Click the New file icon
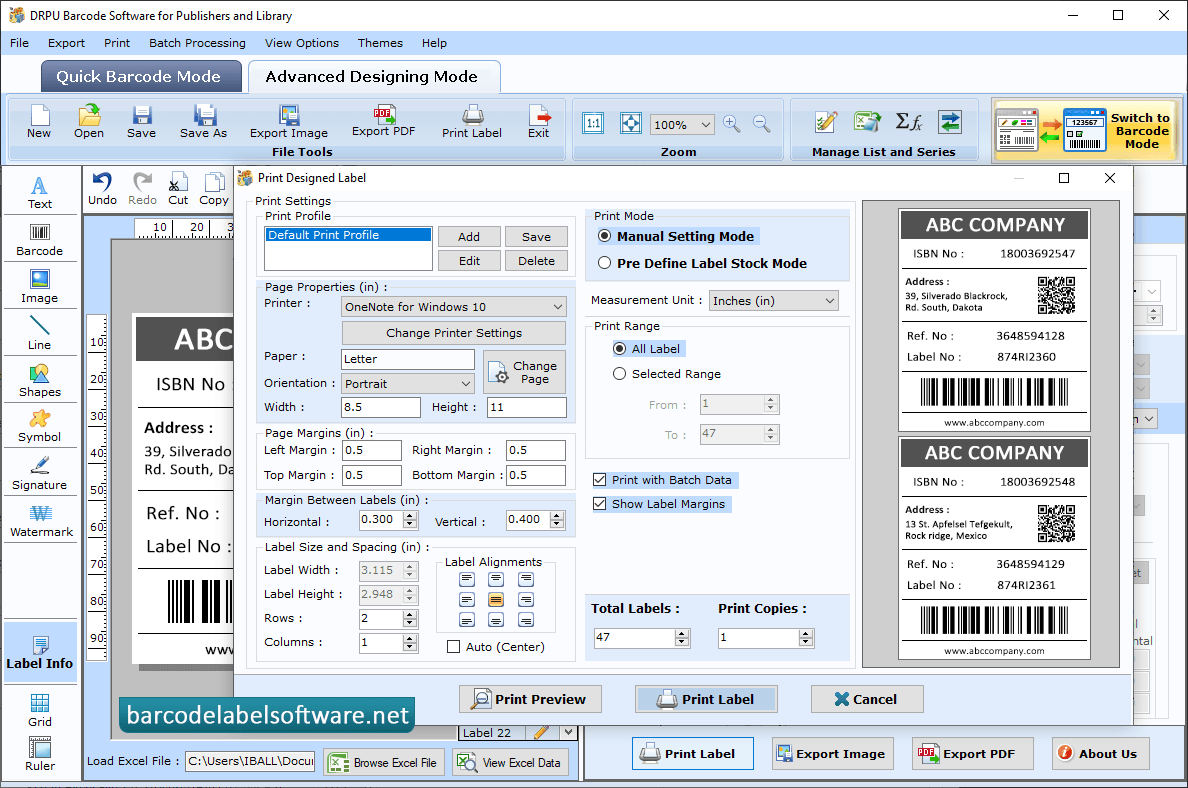1188x788 pixels. coord(39,121)
